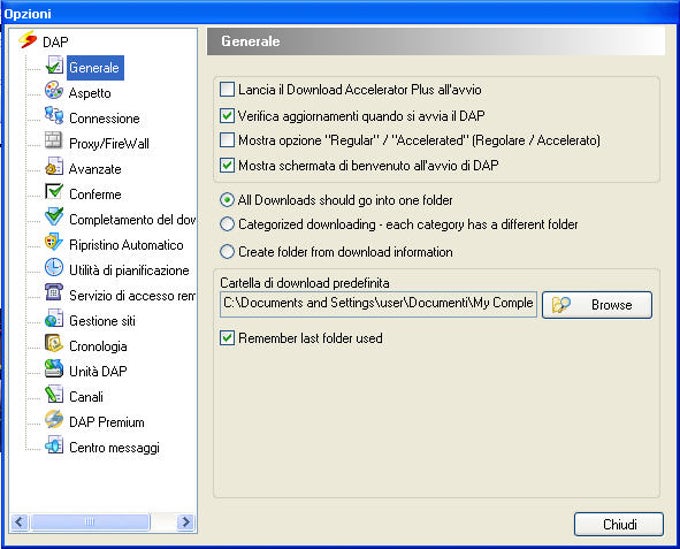Screen dimensions: 680x549
Task: Select the DAP root node label
Action: click(56, 42)
